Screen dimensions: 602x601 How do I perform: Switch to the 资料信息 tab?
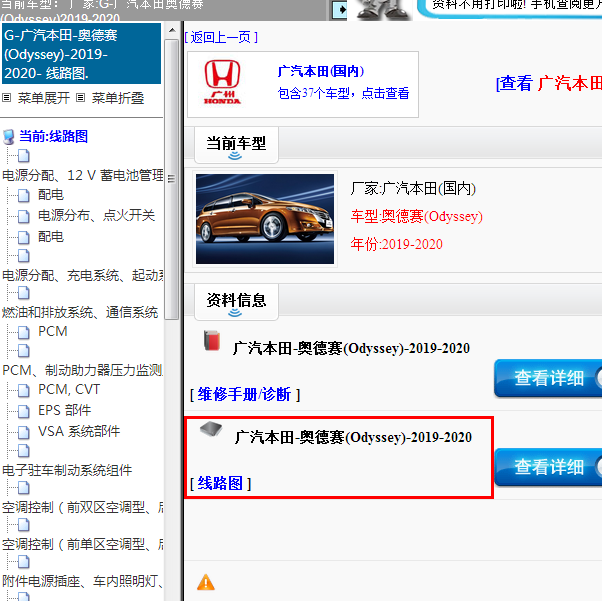[236, 302]
